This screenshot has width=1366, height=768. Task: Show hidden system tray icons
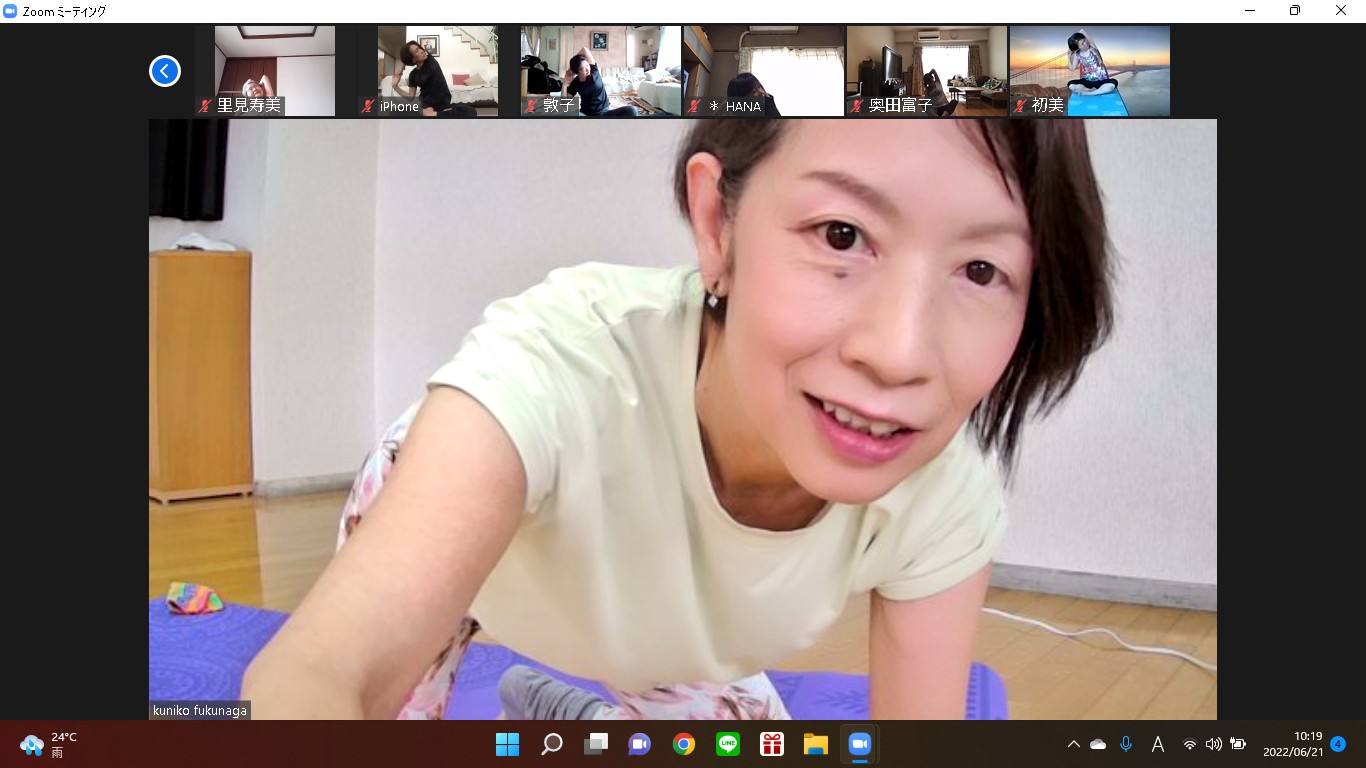click(1073, 744)
